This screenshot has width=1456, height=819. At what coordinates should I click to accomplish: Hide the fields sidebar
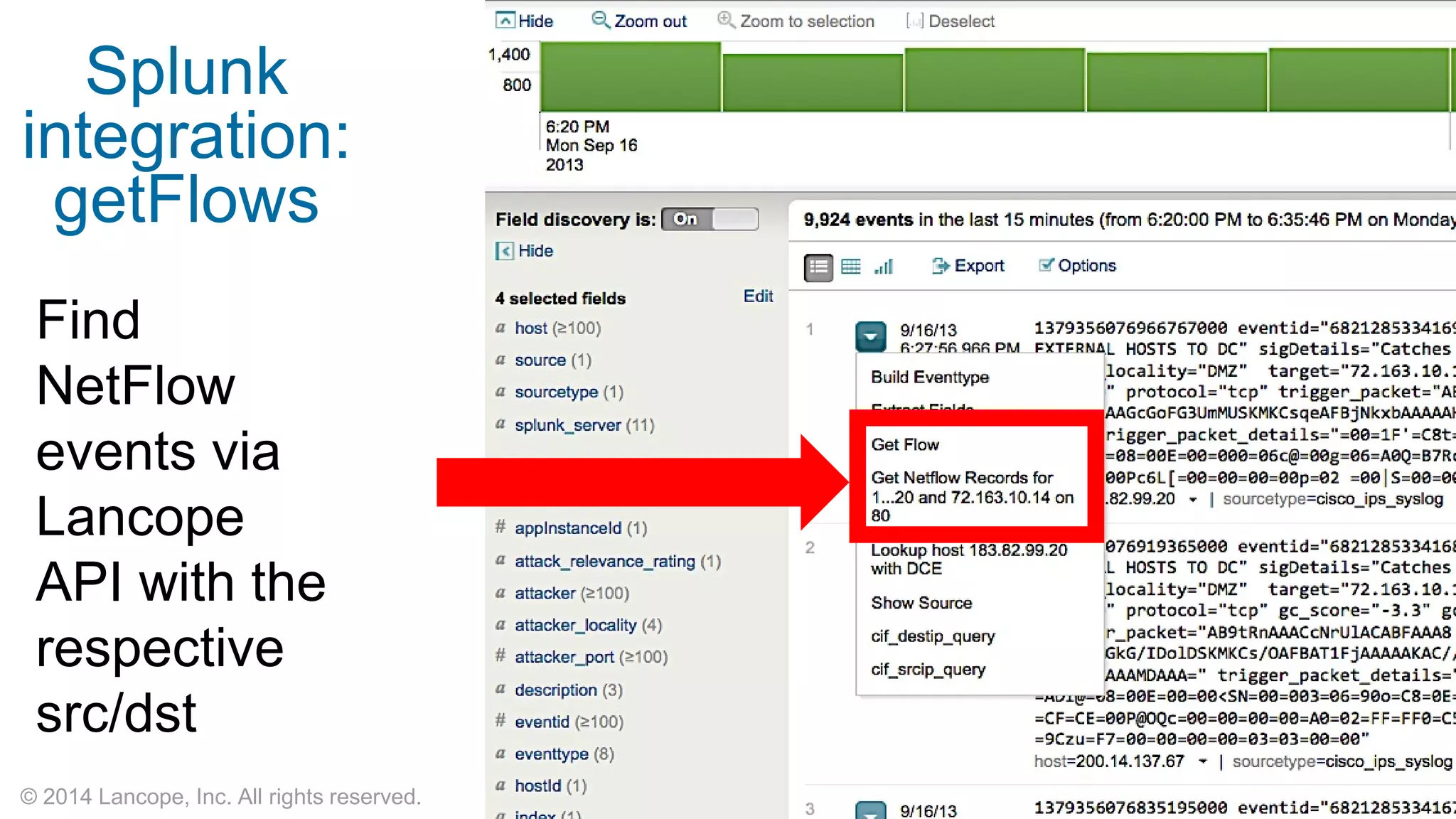pos(524,250)
